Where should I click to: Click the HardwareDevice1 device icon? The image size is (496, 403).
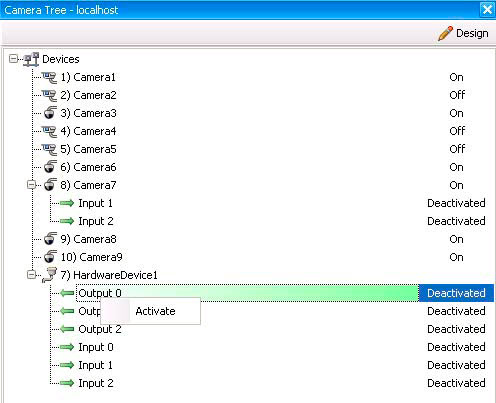[x=49, y=275]
